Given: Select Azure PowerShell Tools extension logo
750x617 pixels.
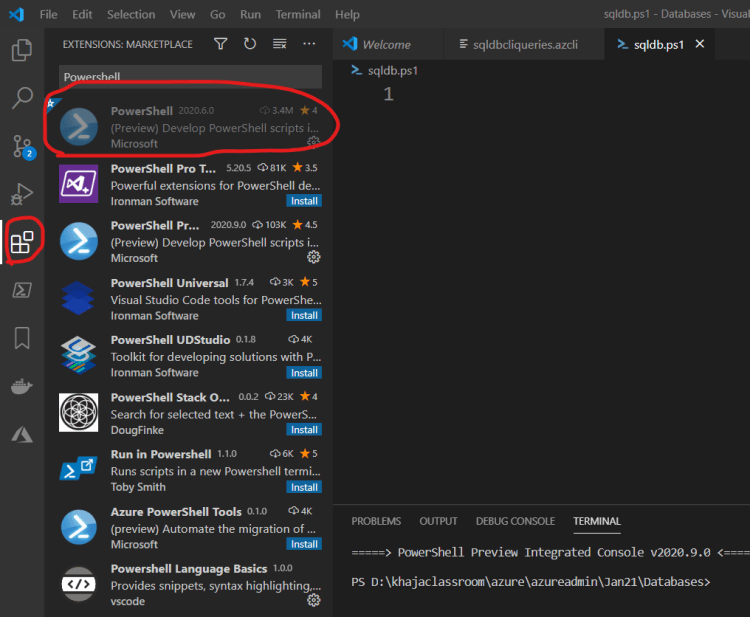Looking at the screenshot, I should 78,527.
